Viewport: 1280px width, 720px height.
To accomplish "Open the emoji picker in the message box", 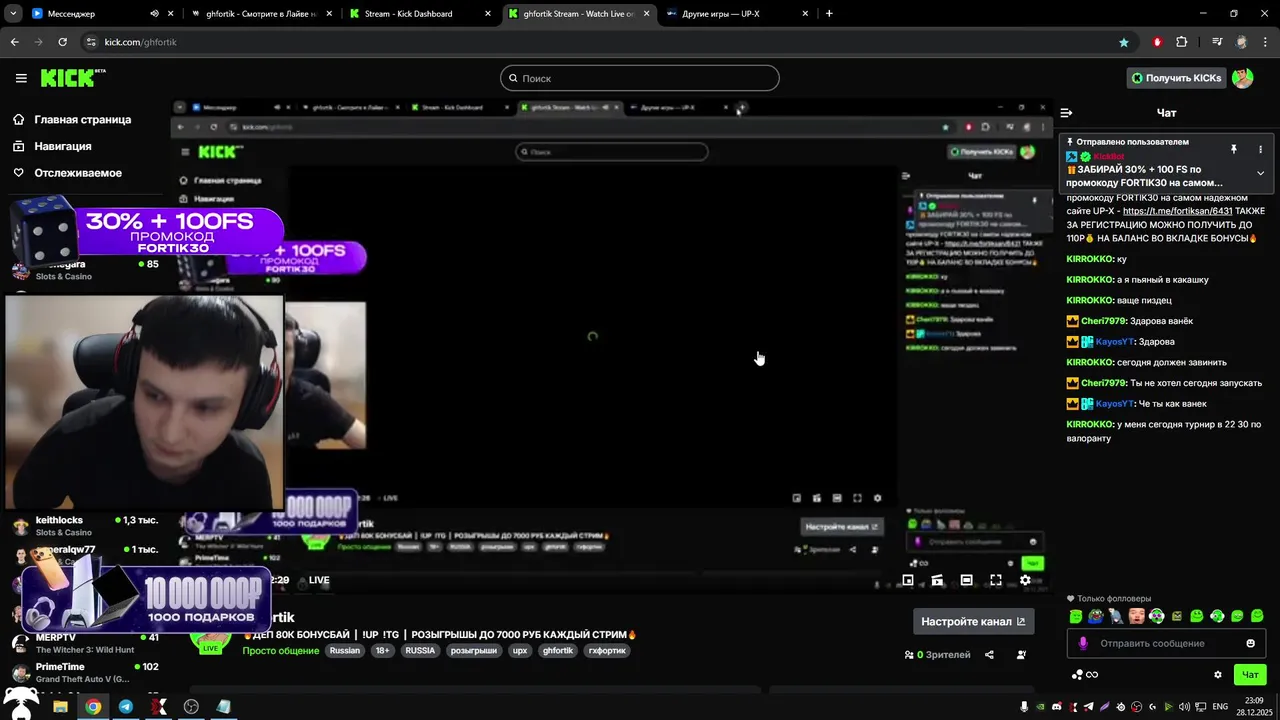I will coord(1250,643).
